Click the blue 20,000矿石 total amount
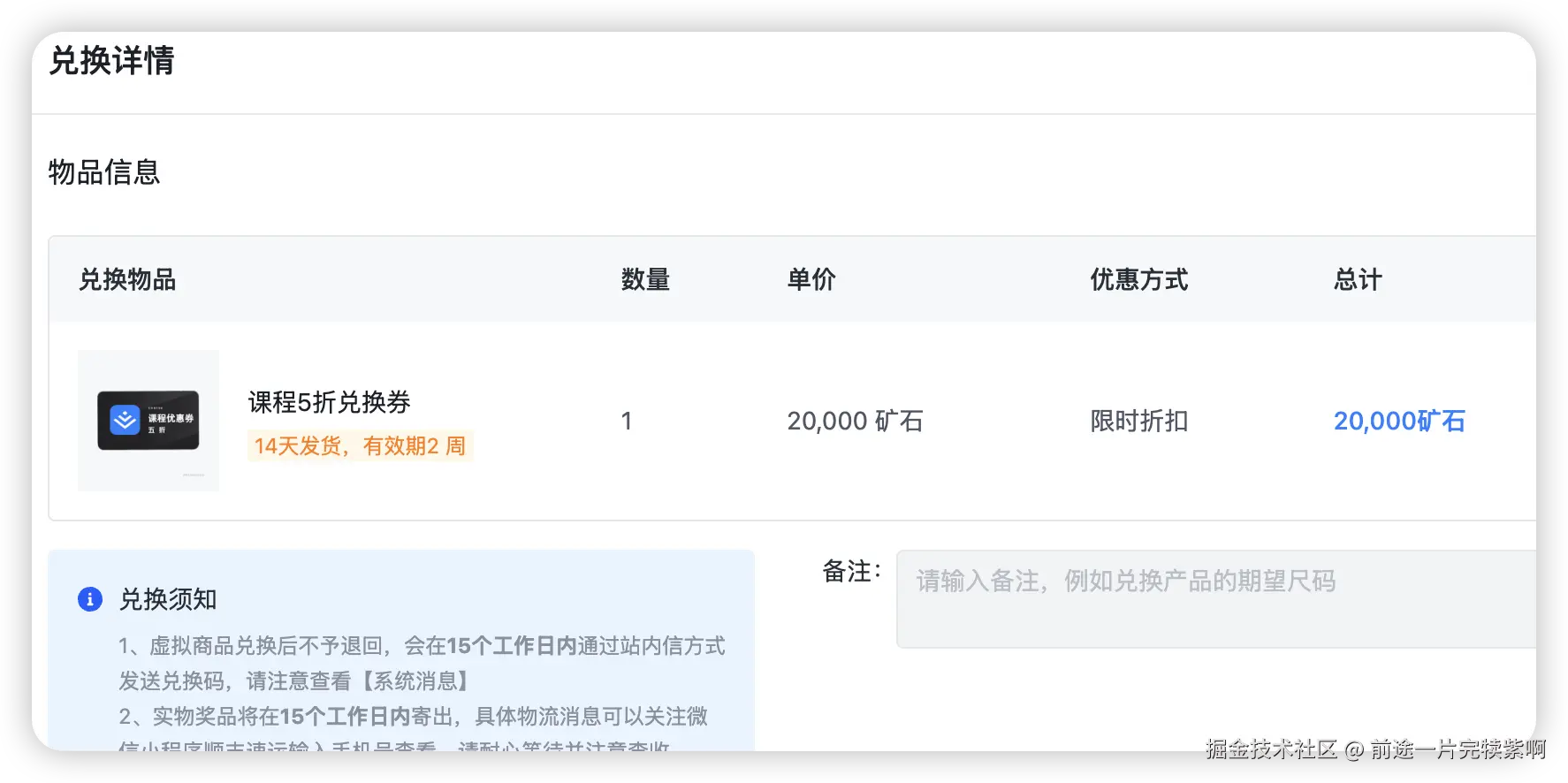Screen dimensions: 1568x783 click(1398, 421)
